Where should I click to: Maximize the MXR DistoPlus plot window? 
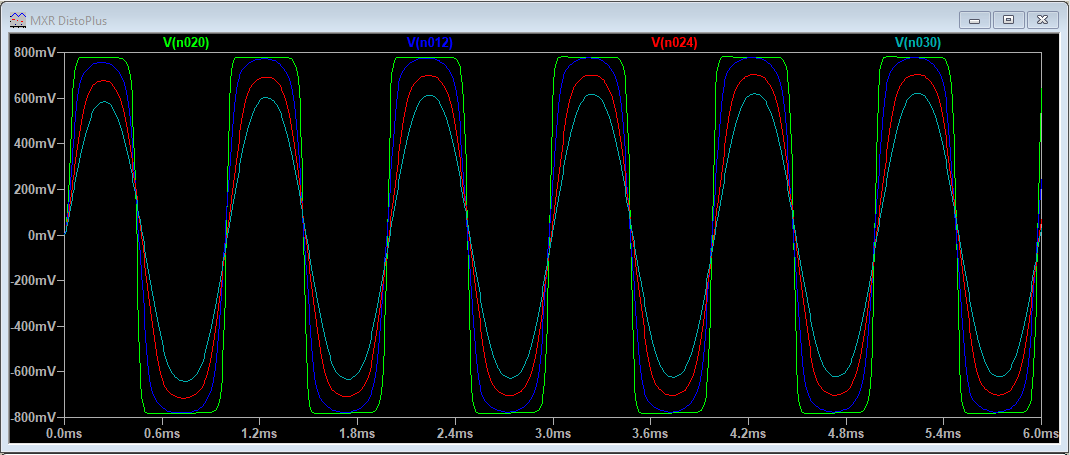[1008, 20]
